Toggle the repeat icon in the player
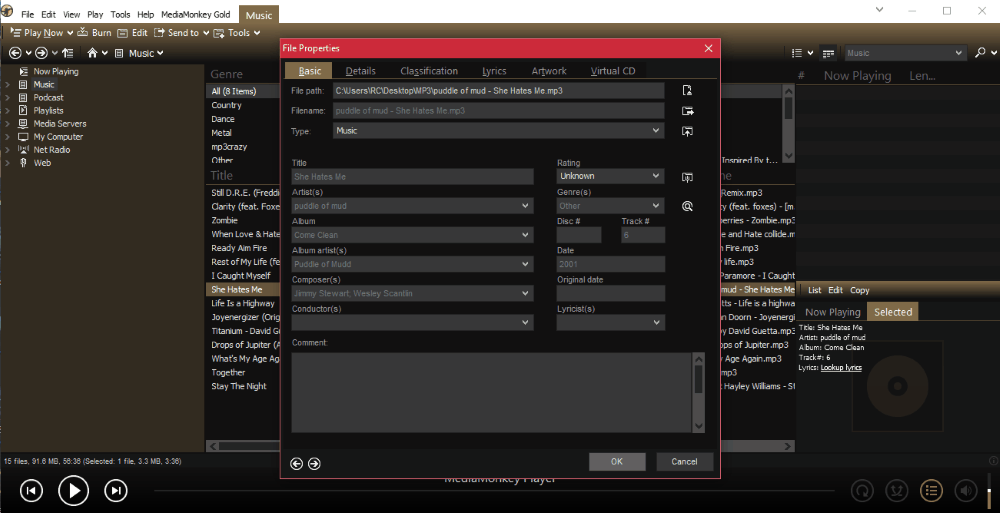Screen dimensions: 1000x513 click(x=862, y=491)
